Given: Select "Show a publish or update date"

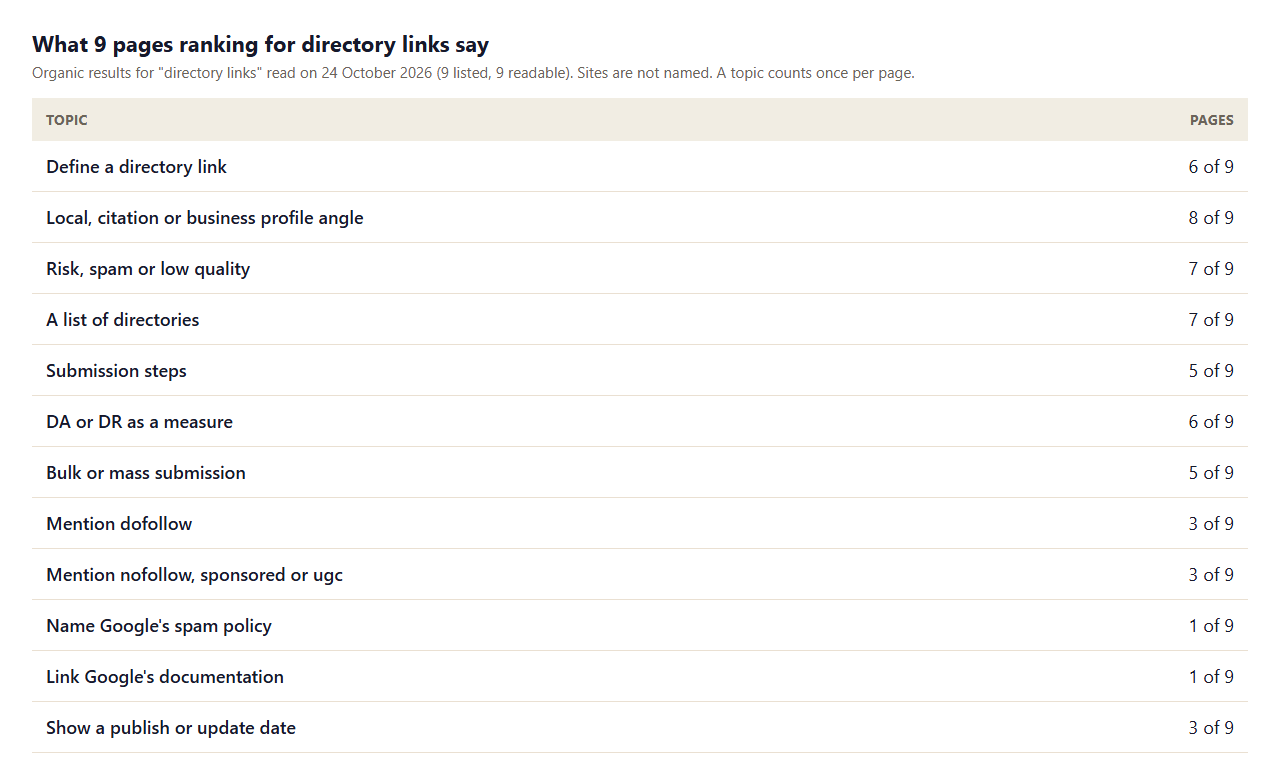Looking at the screenshot, I should 171,728.
